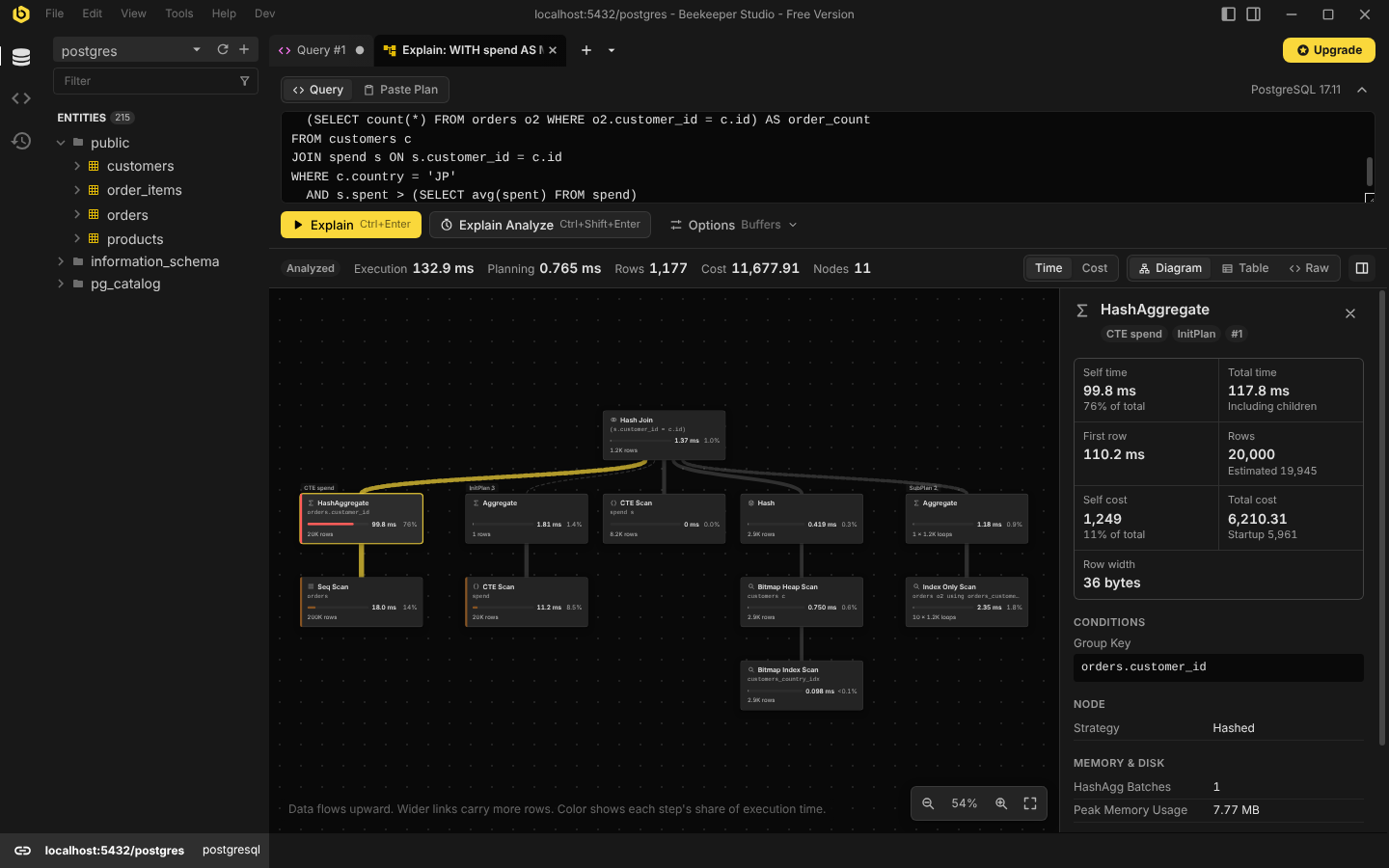Click the detail panel vertical scrollbar

point(1382,518)
